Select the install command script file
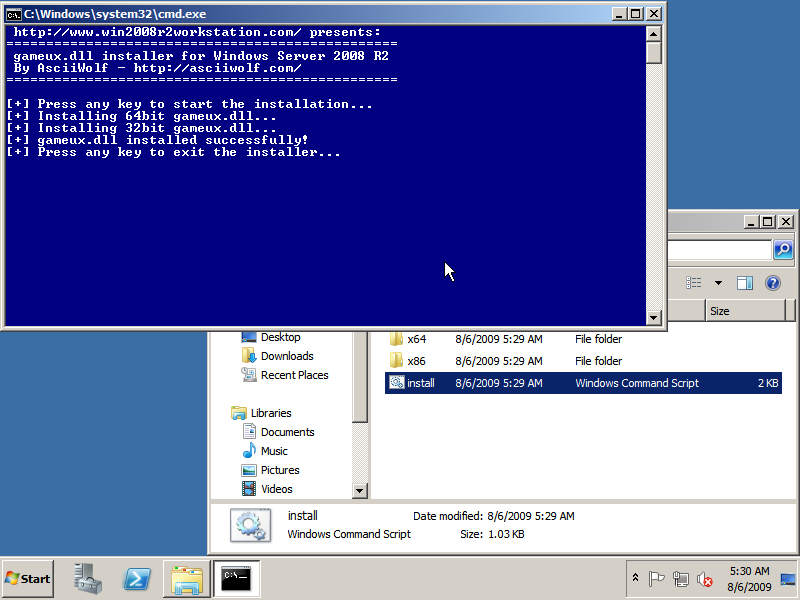The image size is (800, 600). pyautogui.click(x=583, y=383)
